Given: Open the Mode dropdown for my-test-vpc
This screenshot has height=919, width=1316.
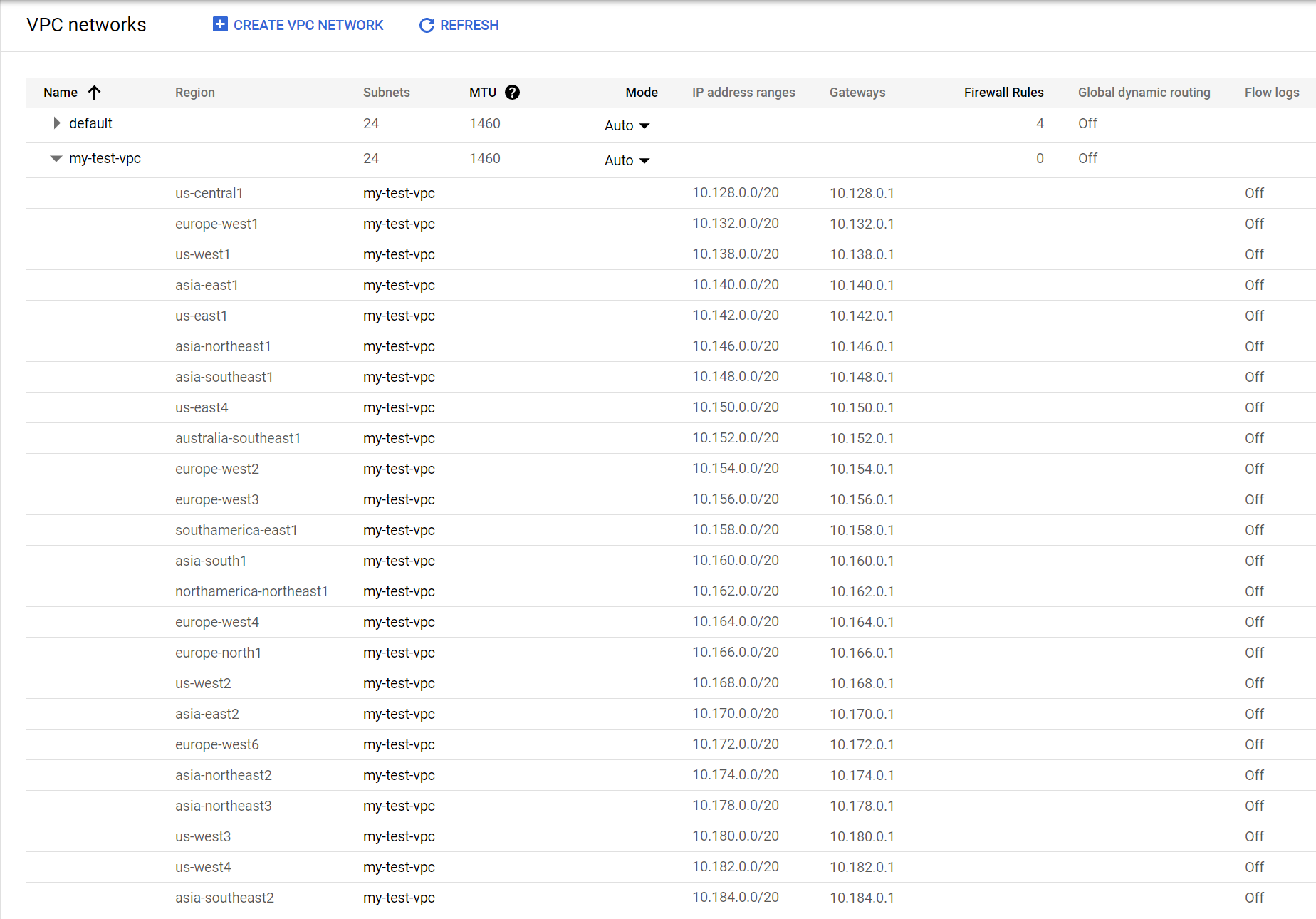Looking at the screenshot, I should 626,160.
